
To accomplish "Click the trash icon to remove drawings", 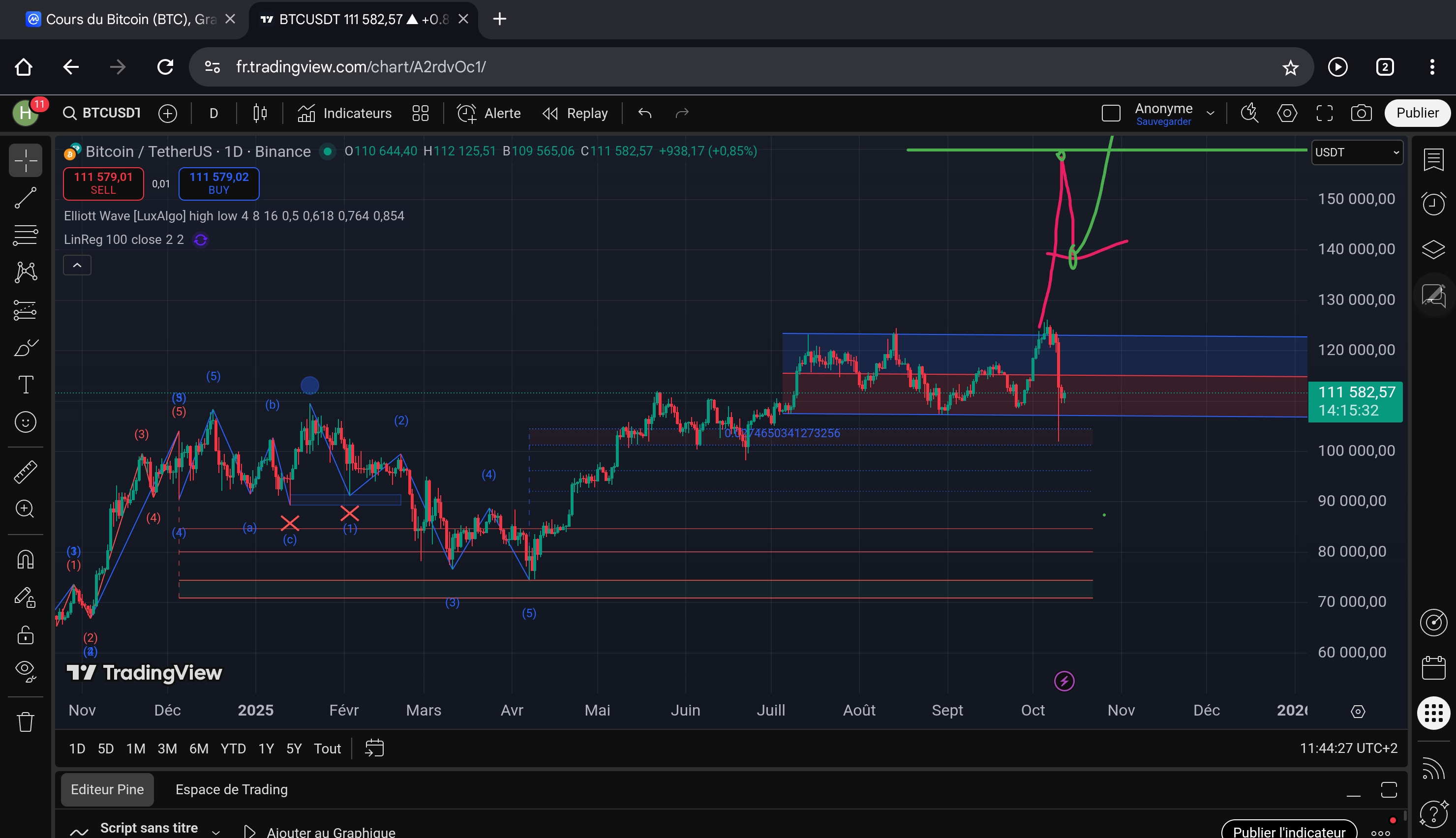I will coord(25,721).
